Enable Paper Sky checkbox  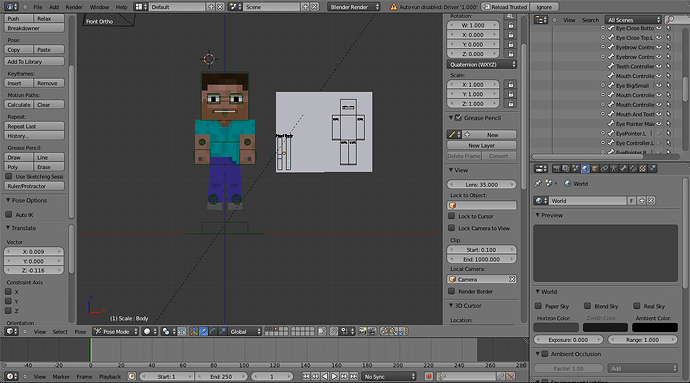pos(538,306)
